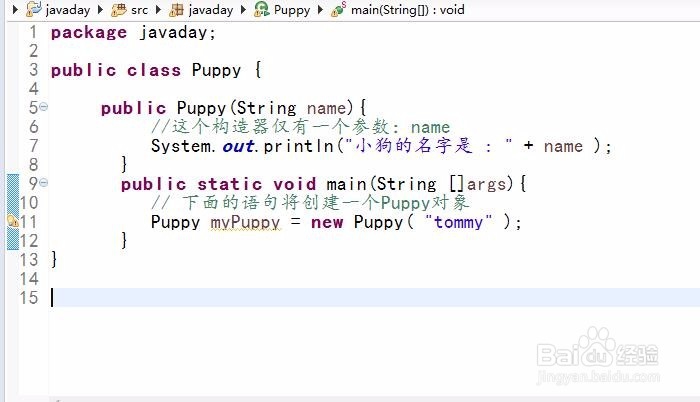Click line number 3 in the gutter
Screen dimensions: 700x402
pos(33,70)
